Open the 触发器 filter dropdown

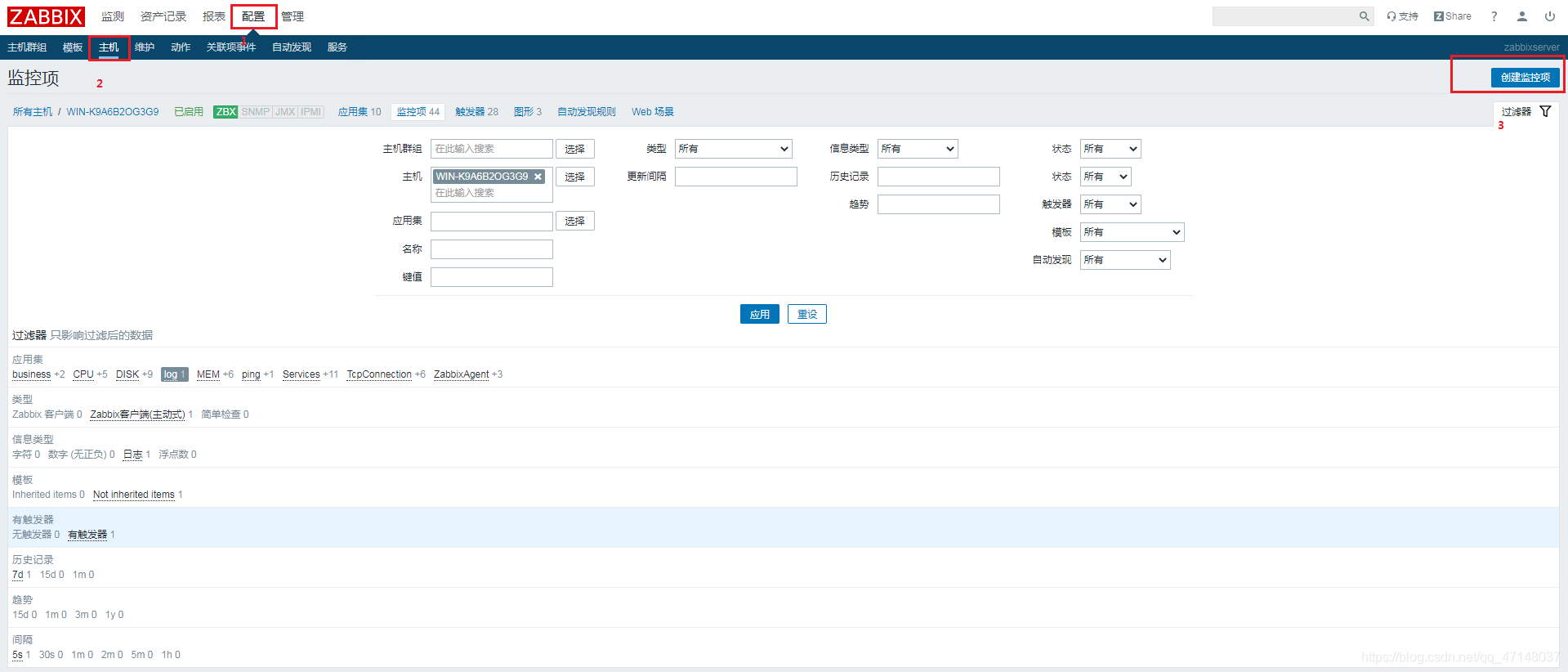[x=1110, y=204]
